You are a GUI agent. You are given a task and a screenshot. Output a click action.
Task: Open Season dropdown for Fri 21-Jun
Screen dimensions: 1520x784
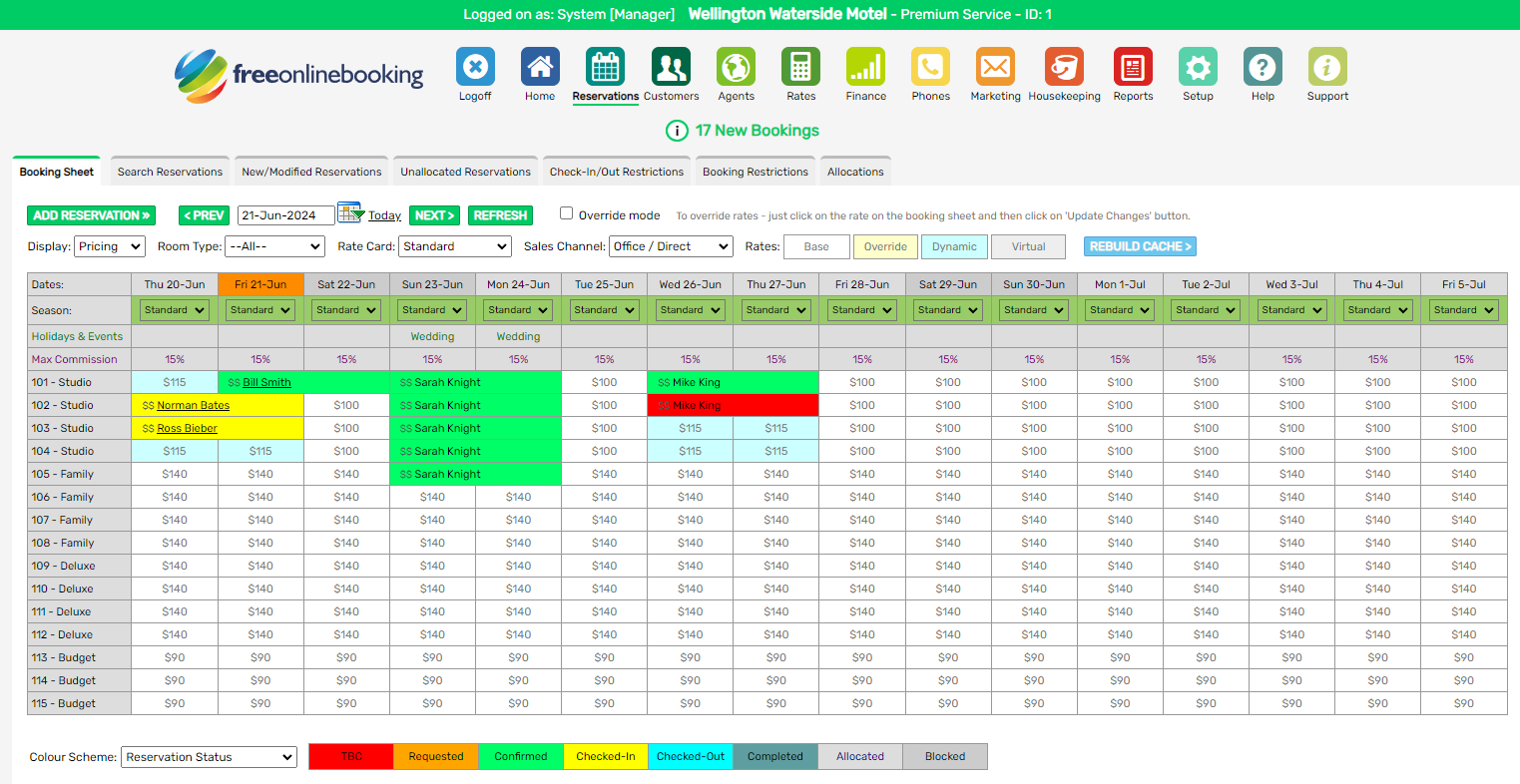point(260,310)
